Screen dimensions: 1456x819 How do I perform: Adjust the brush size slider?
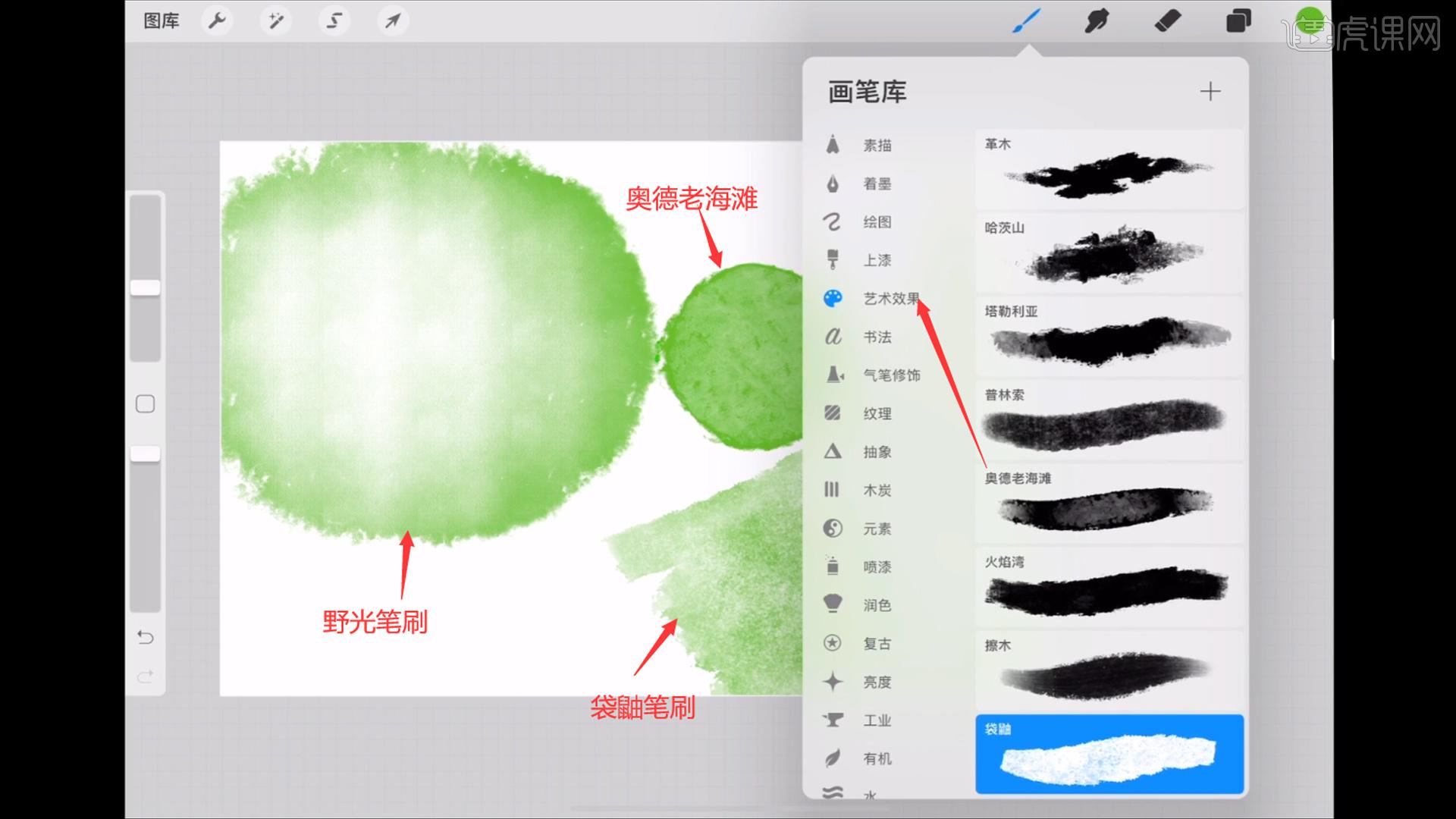pos(146,288)
